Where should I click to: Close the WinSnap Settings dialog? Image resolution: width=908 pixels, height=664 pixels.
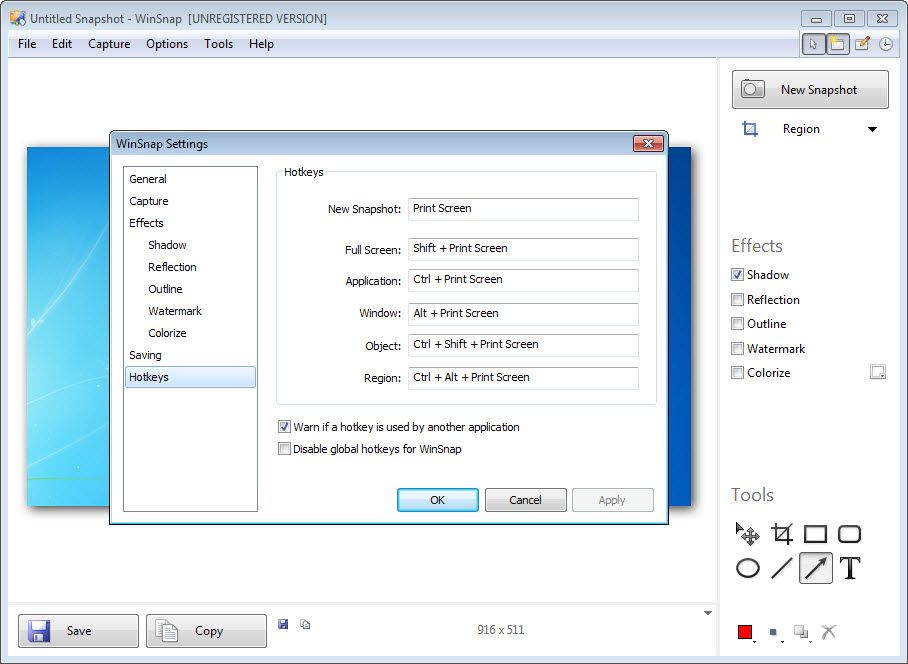[648, 144]
